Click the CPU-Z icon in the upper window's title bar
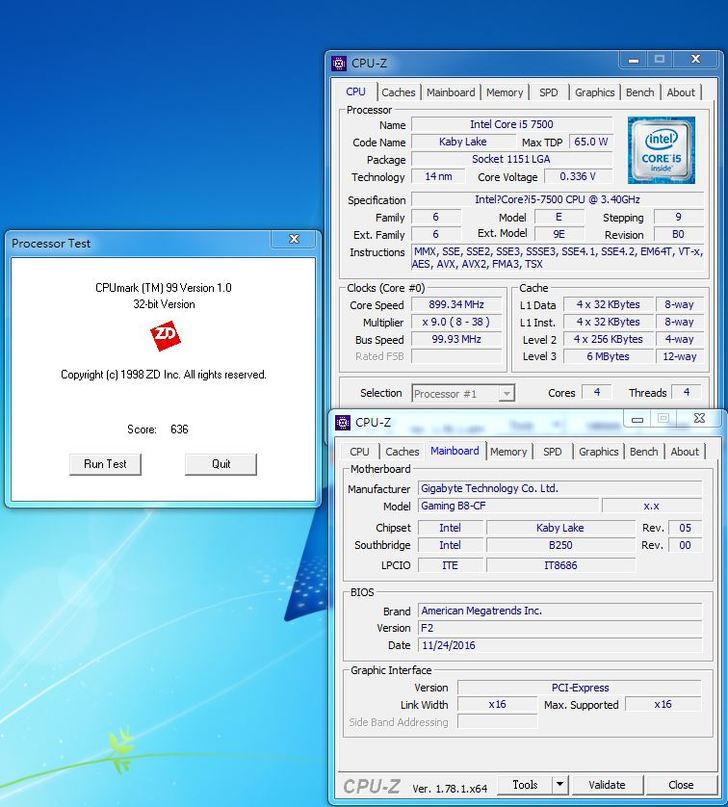728x807 pixels. tap(340, 63)
